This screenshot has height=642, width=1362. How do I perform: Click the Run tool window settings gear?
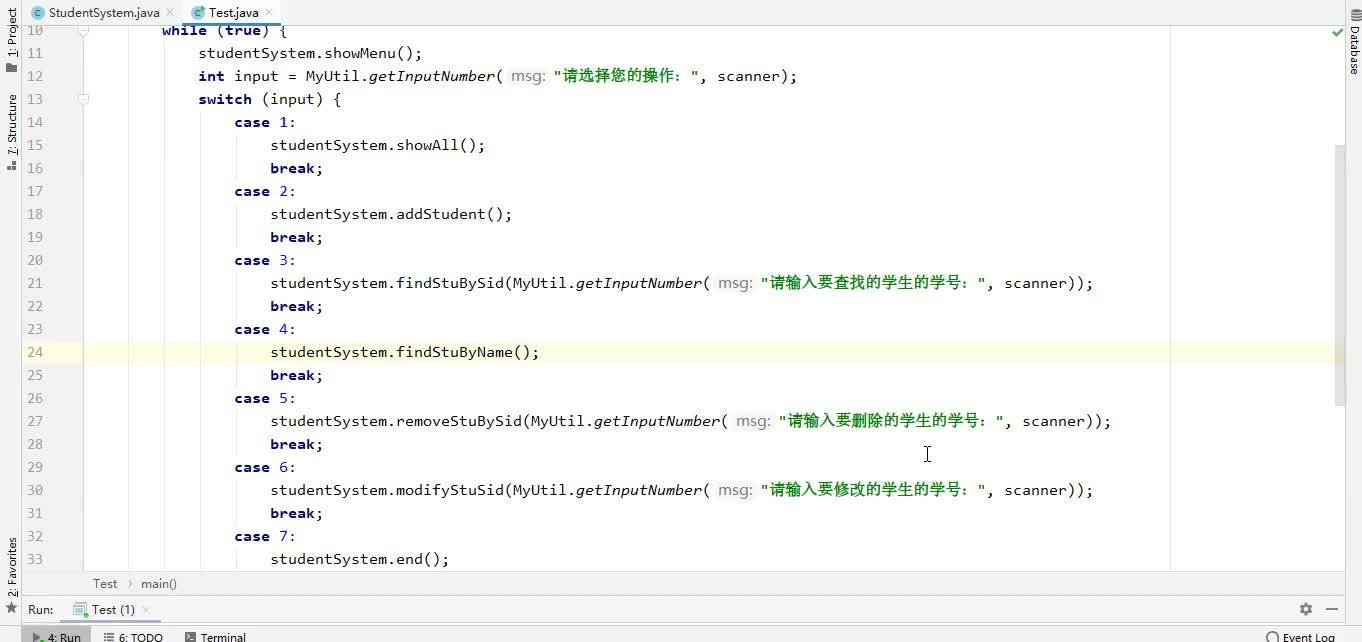[1306, 609]
